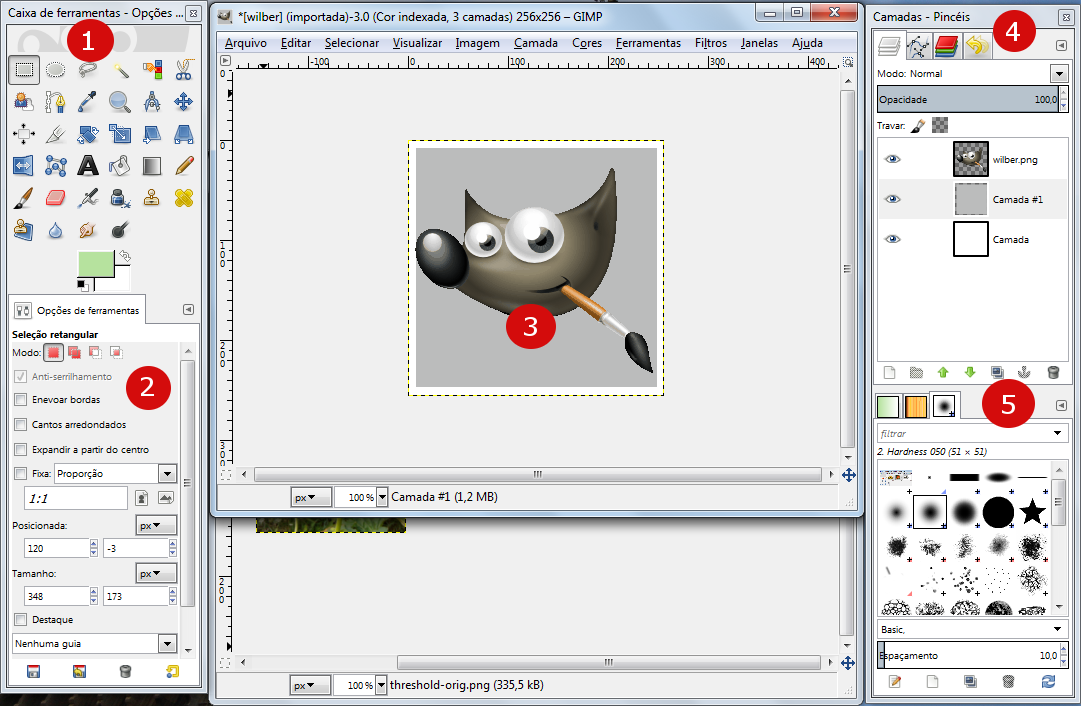Image resolution: width=1081 pixels, height=706 pixels.
Task: Choose the Move tool
Action: (184, 101)
